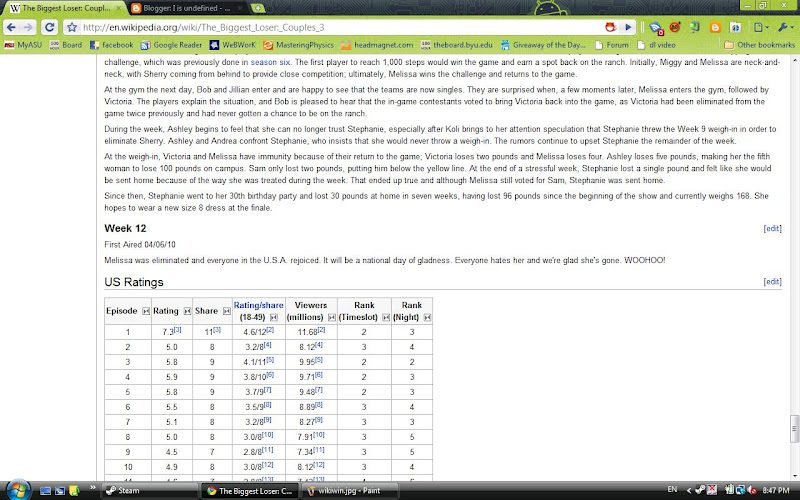Open citation [10] beside 7.91 viewers
This screenshot has width=800, height=500.
(x=319, y=435)
